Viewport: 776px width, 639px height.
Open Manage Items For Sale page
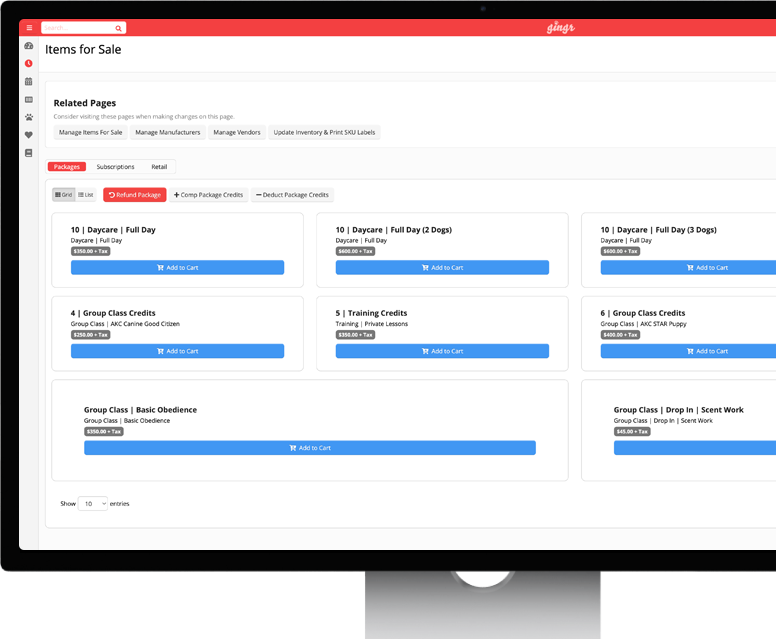coord(91,132)
